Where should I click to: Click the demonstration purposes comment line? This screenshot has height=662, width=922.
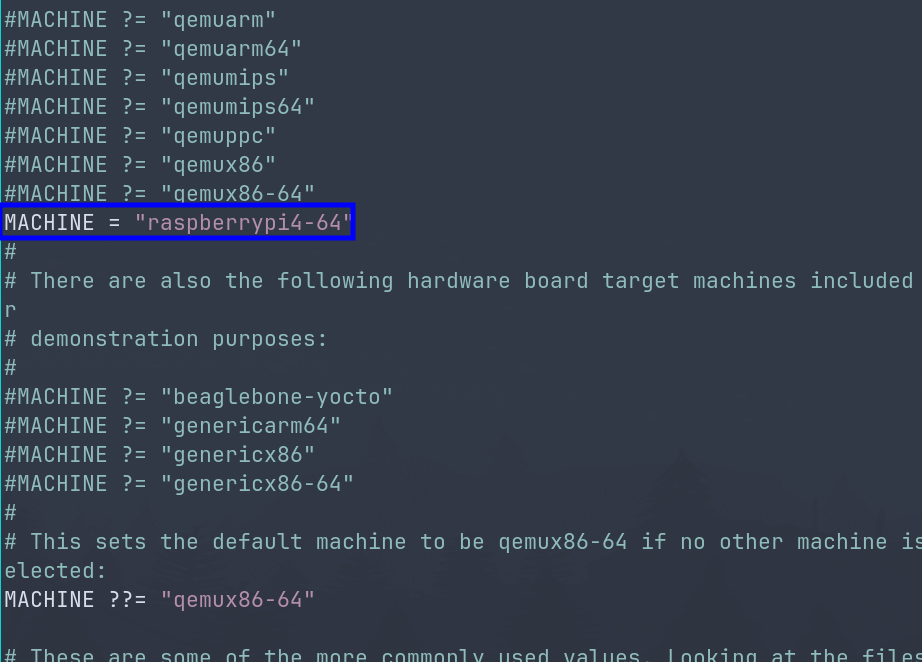click(166, 339)
